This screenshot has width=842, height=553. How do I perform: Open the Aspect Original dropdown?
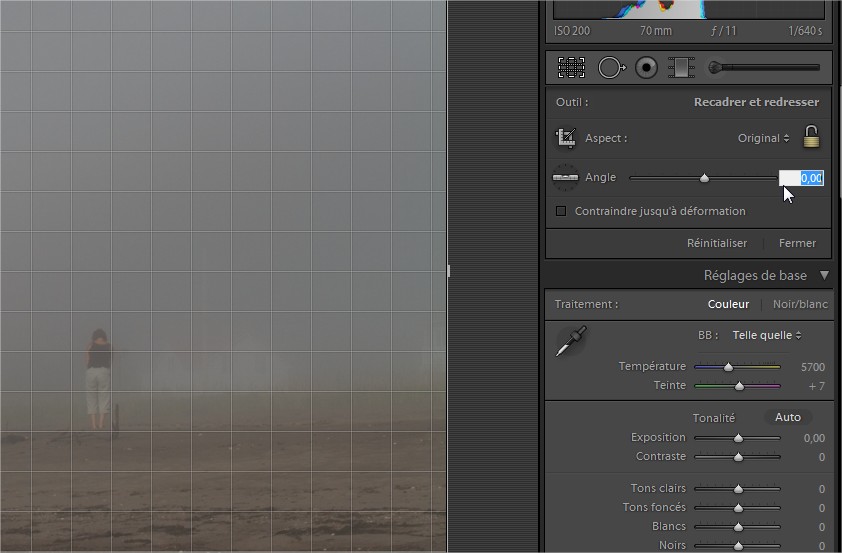point(763,138)
